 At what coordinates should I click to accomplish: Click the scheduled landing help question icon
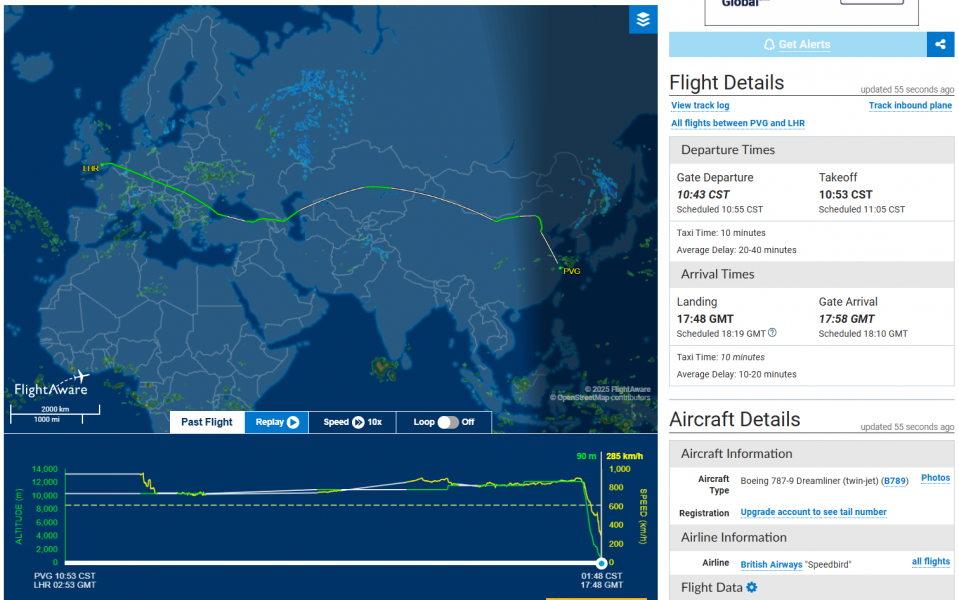[772, 333]
